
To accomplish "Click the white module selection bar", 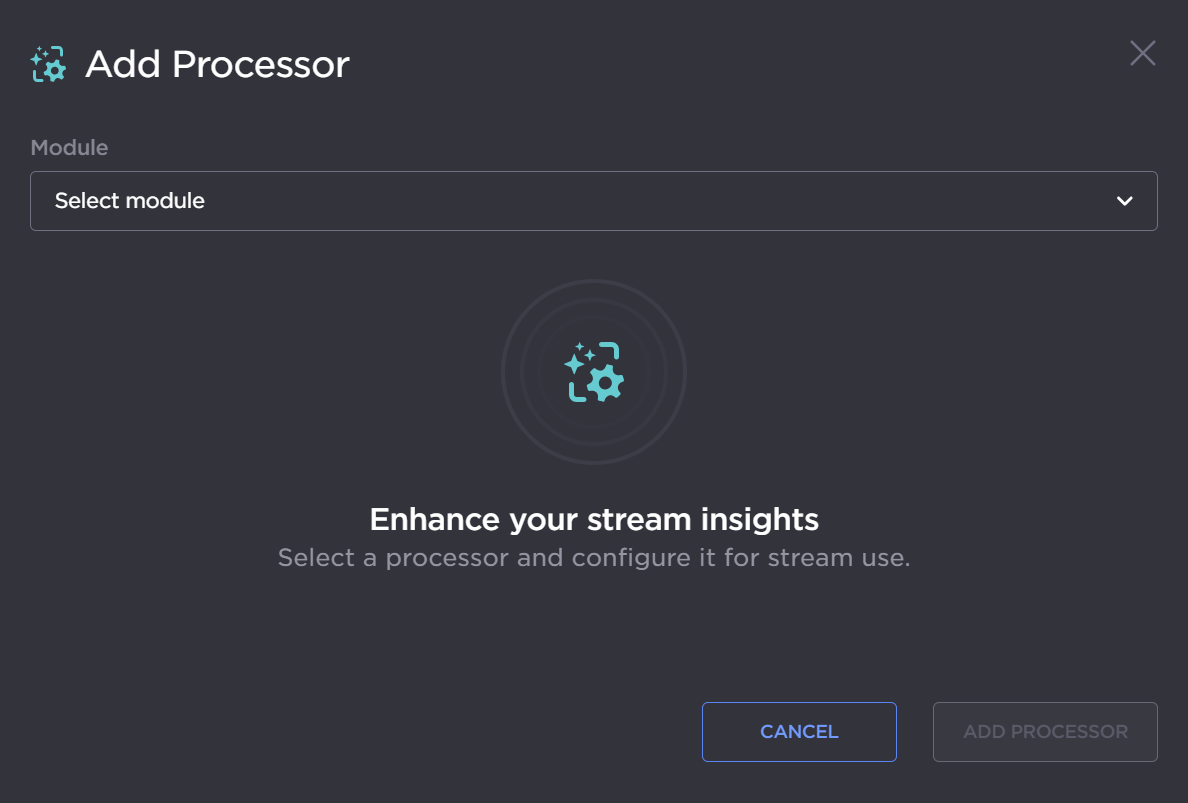I will coord(594,201).
